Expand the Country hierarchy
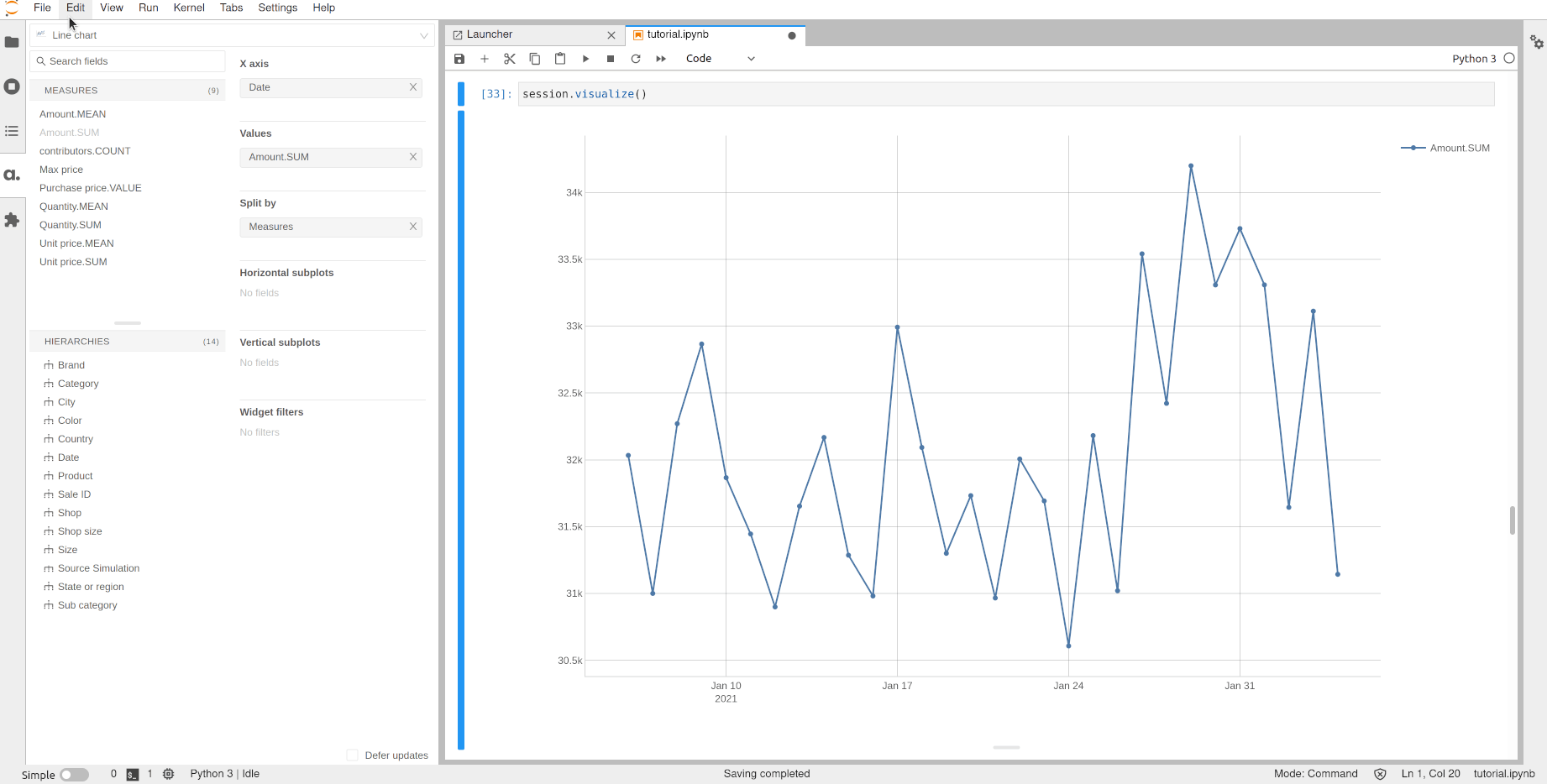Screen dimensions: 1547x784 click(x=75, y=439)
